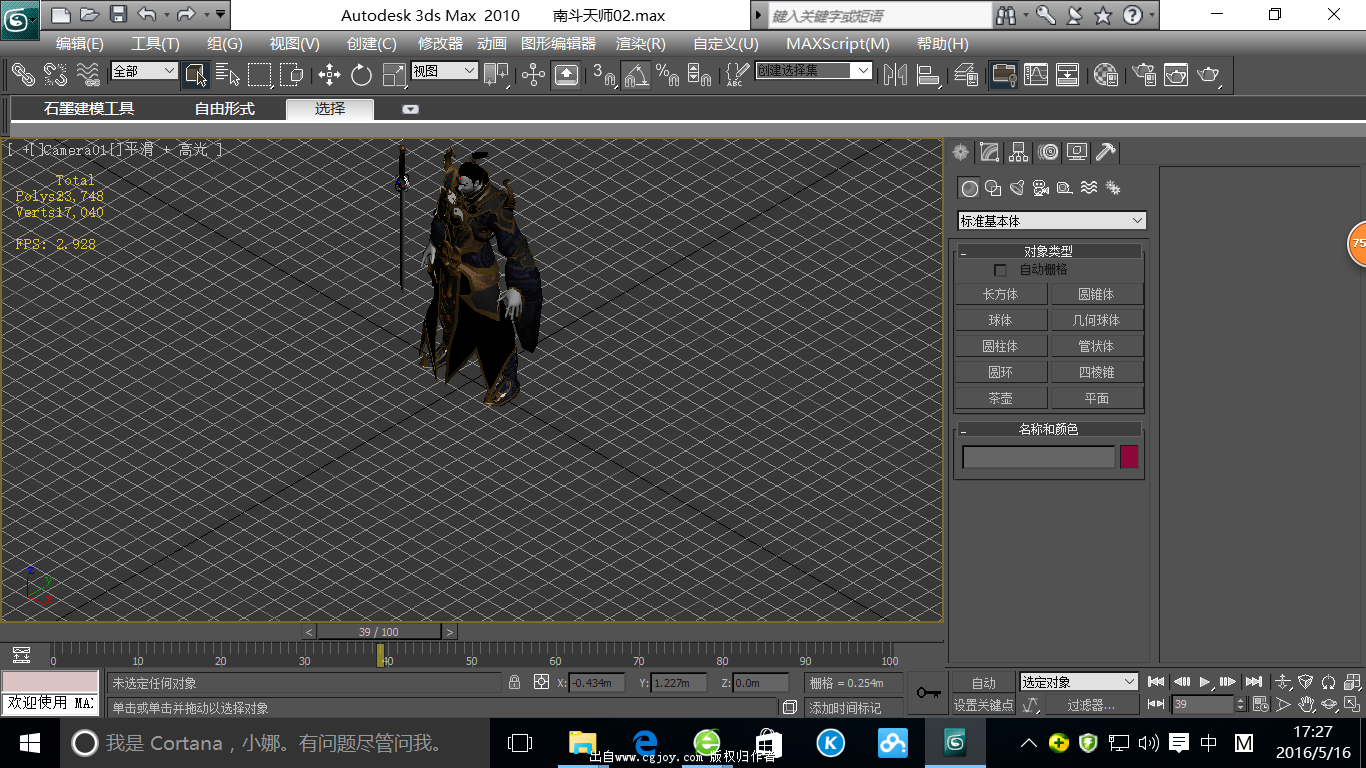Viewport: 1366px width, 768px height.
Task: Click the Bind to Space Warp icon
Action: (x=88, y=74)
